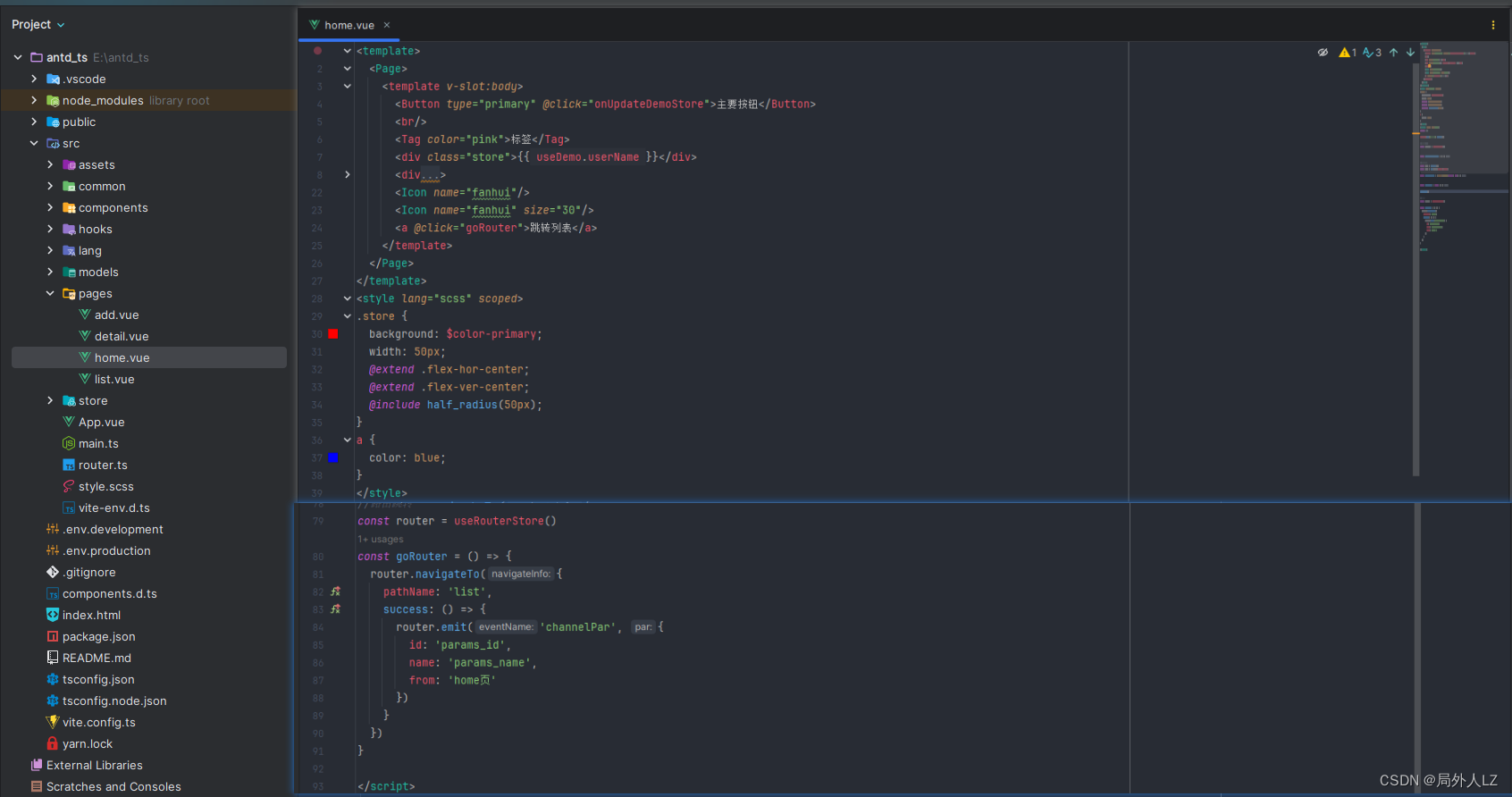Click the router.ts TypeScript icon

coord(69,465)
